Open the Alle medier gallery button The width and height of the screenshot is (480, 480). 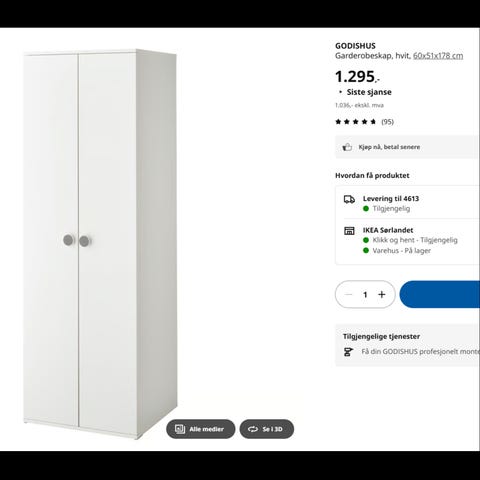click(x=200, y=429)
